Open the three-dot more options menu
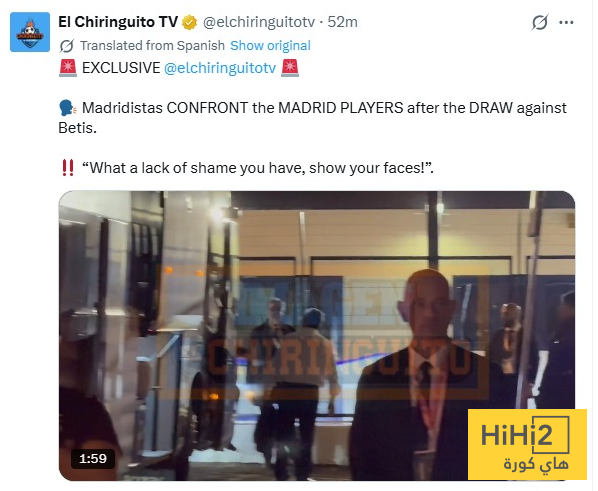The width and height of the screenshot is (598, 491). click(566, 23)
